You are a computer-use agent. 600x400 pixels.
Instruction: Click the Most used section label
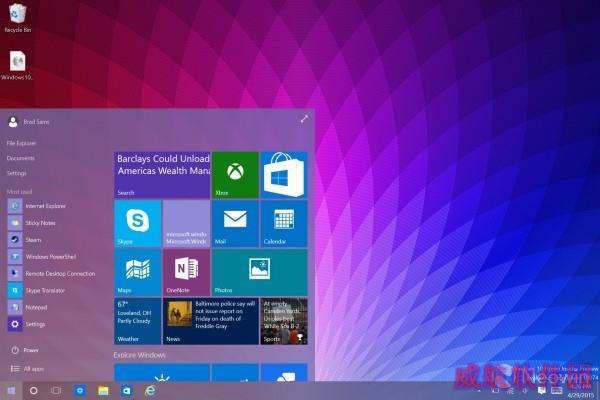(19, 191)
